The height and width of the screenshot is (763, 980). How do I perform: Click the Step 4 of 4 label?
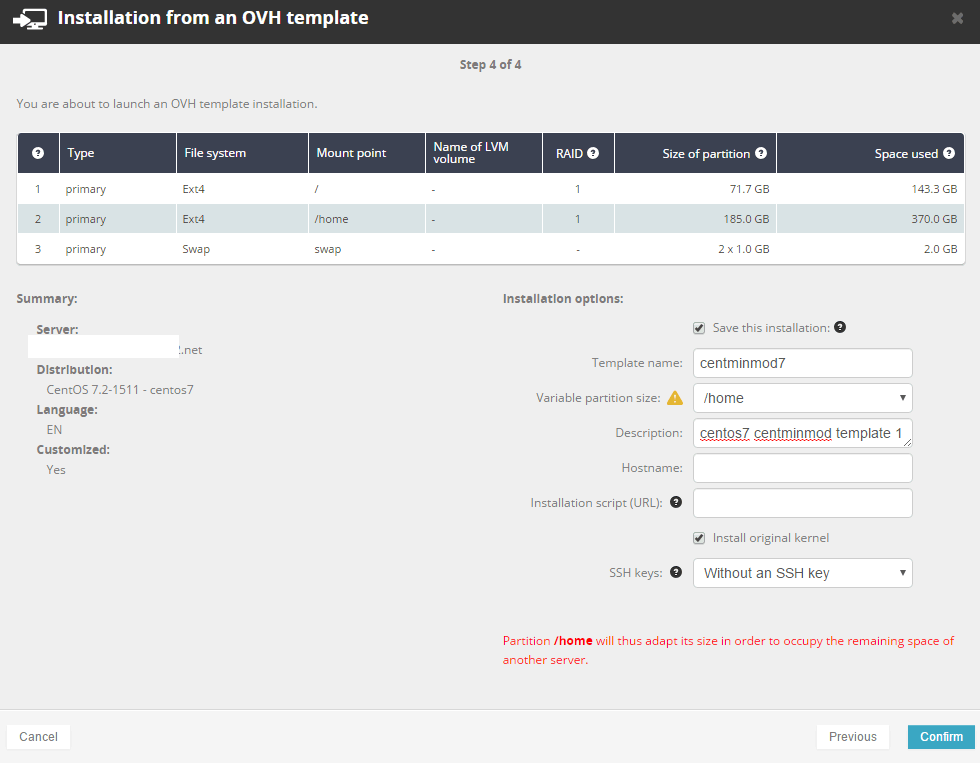pos(490,64)
